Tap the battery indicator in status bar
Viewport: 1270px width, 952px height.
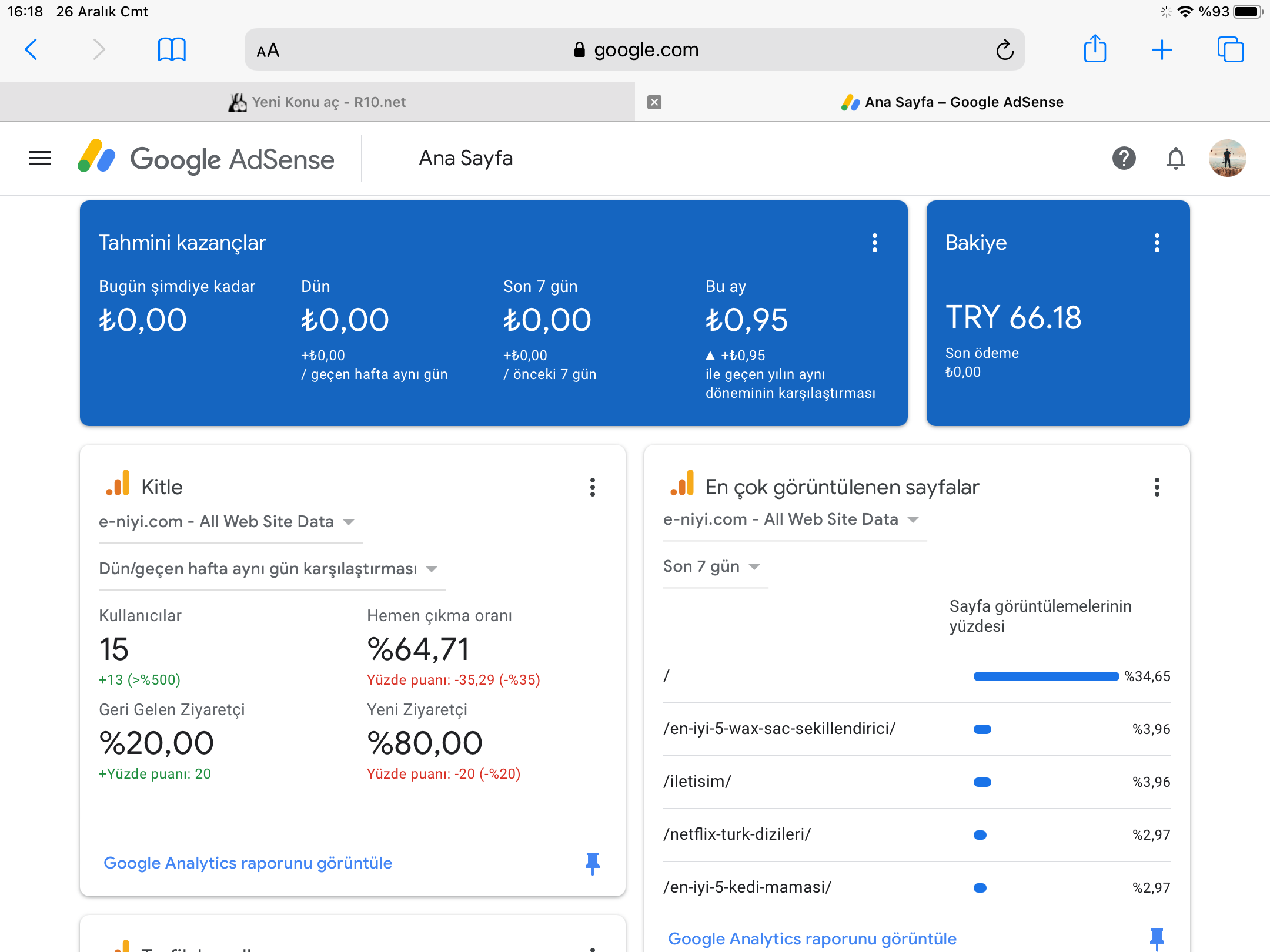1248,12
